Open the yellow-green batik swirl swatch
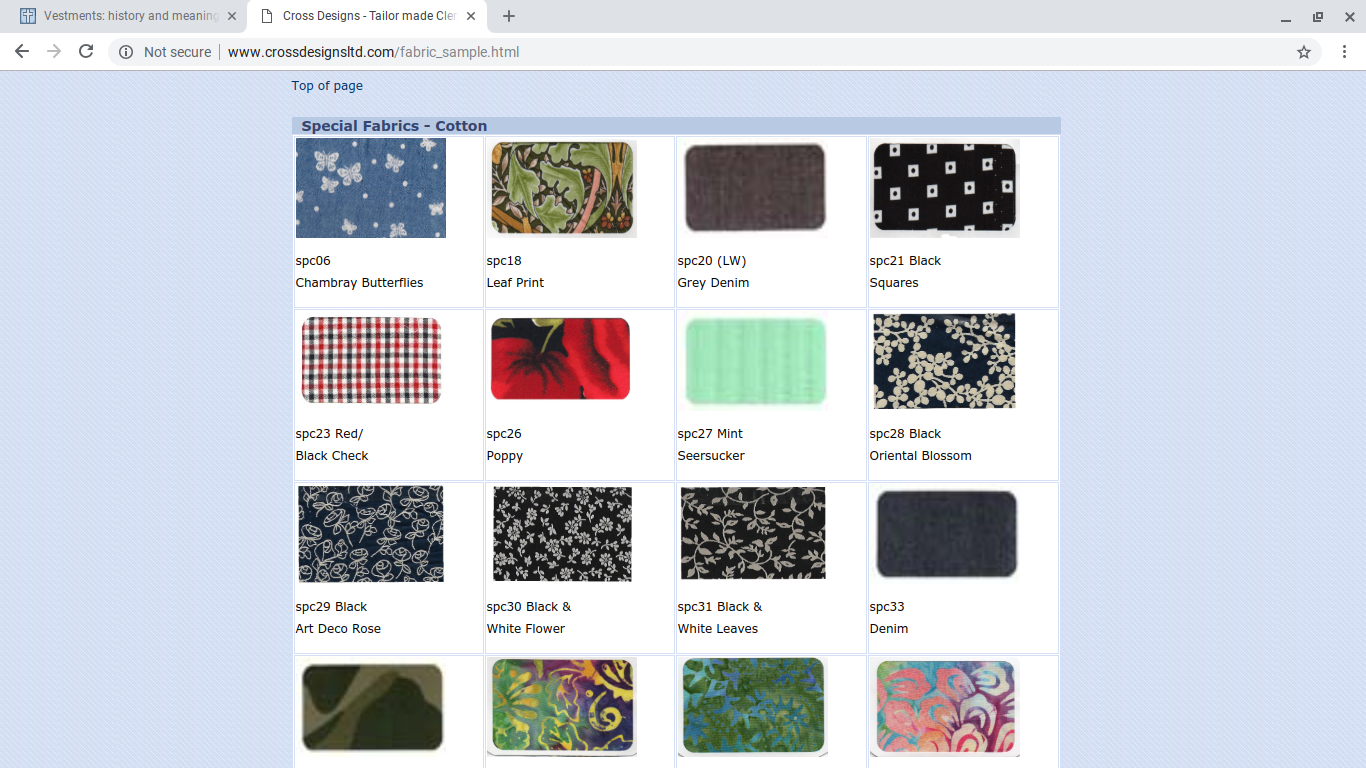The width and height of the screenshot is (1366, 768). [x=562, y=707]
